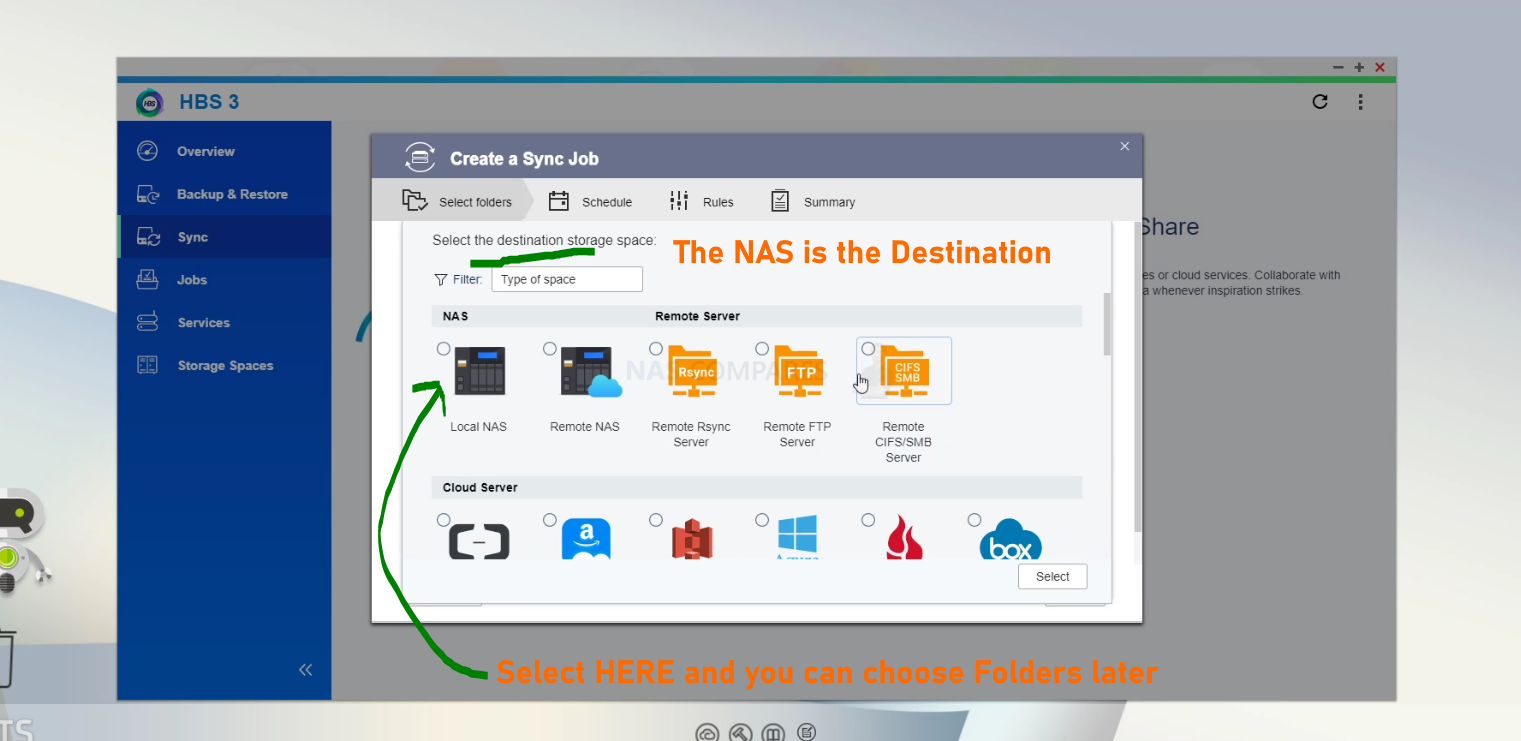Click the orange CIFS SMB server icon
Viewport: 1521px width, 741px height.
[905, 371]
